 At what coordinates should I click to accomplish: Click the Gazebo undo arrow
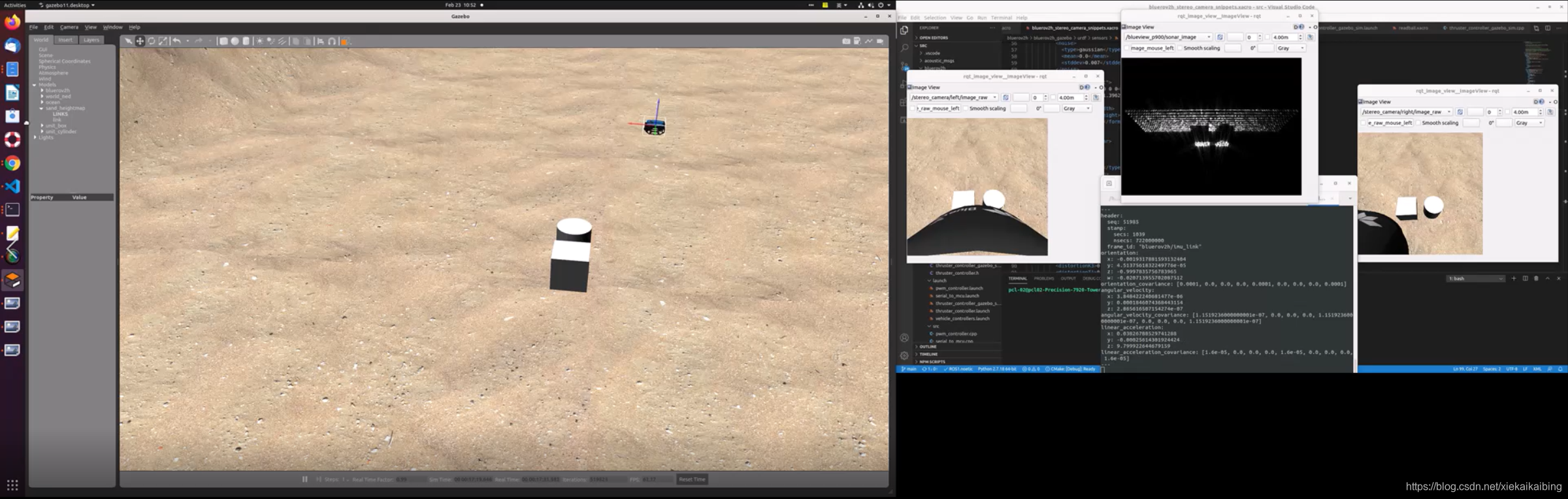click(x=176, y=41)
